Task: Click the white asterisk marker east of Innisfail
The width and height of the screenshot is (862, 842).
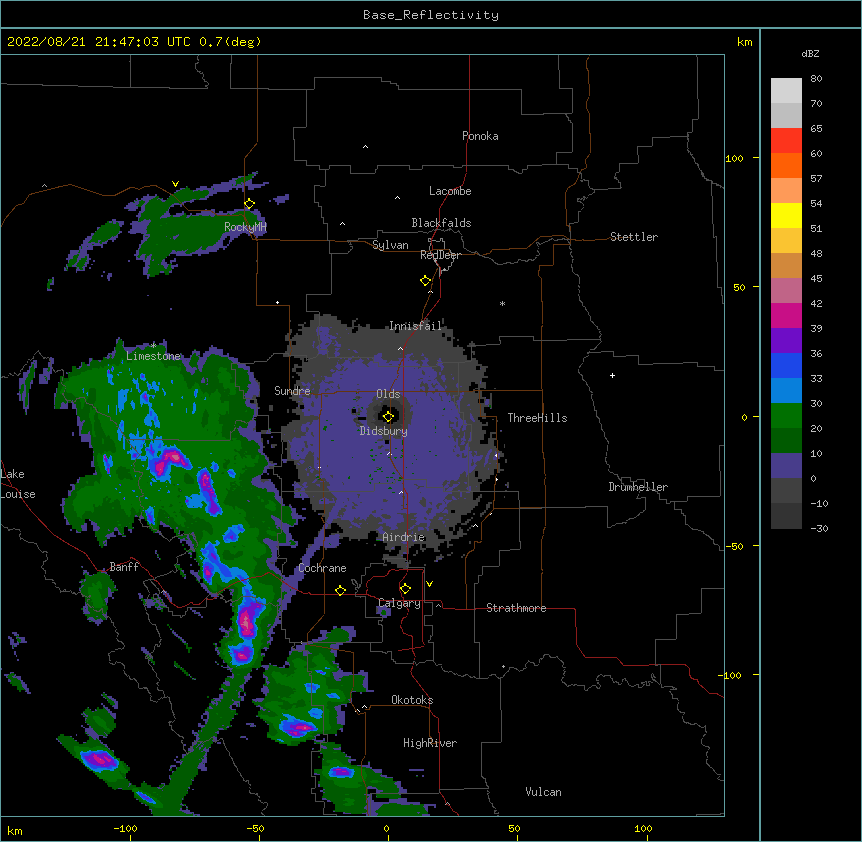Action: point(502,303)
